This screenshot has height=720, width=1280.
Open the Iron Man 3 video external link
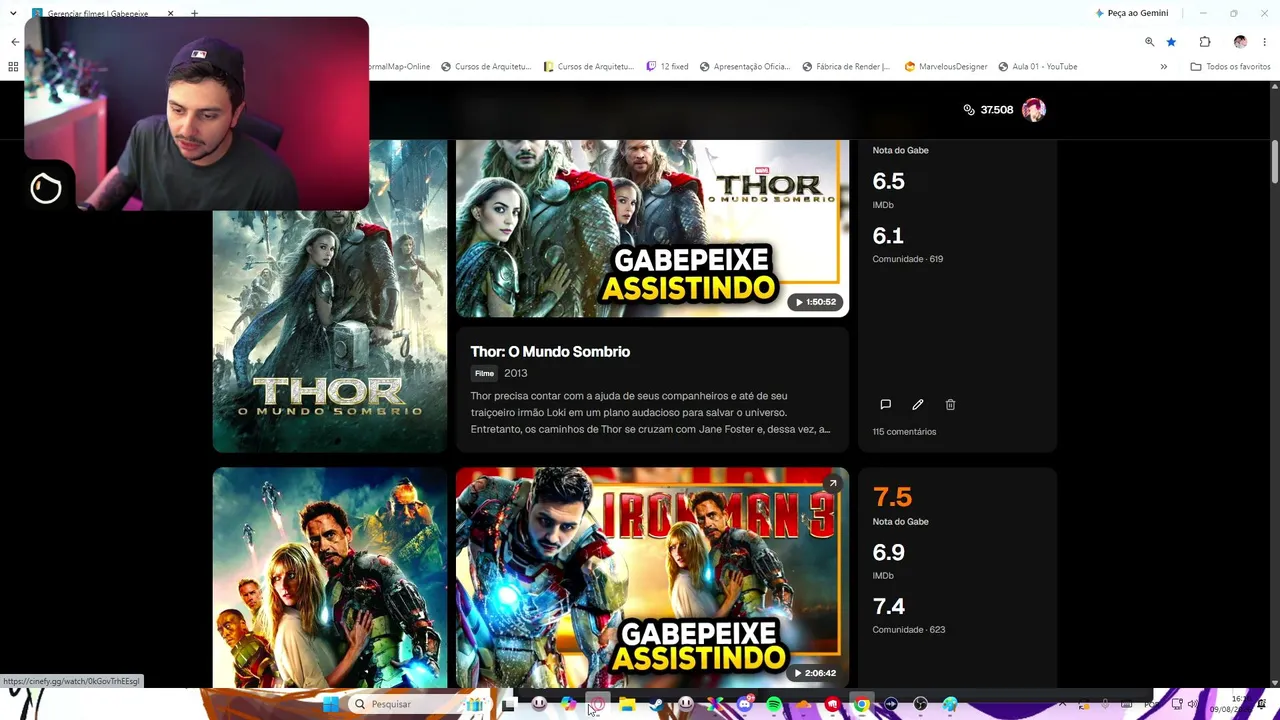(x=832, y=484)
